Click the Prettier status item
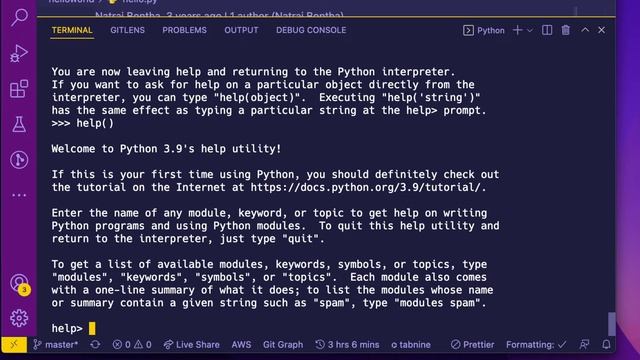The image size is (640, 360). click(472, 345)
